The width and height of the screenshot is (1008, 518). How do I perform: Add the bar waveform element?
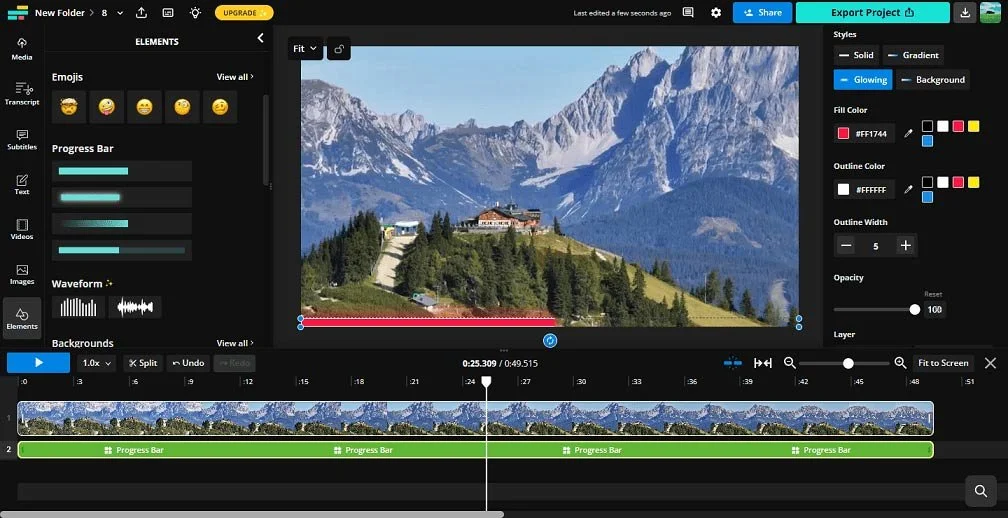[78, 307]
